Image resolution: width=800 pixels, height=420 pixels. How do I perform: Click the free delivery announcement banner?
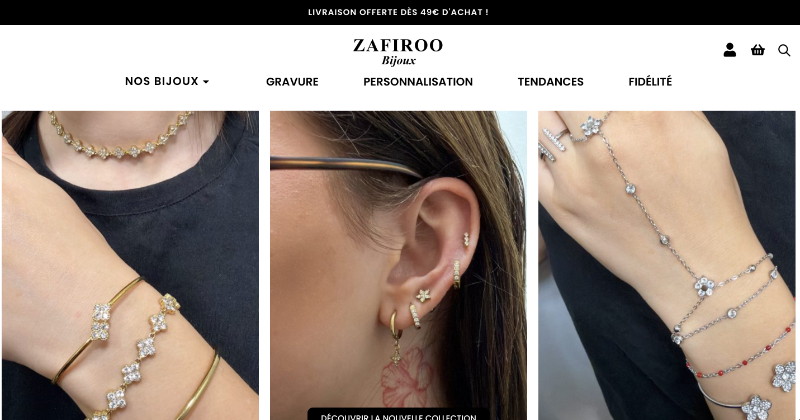click(x=398, y=12)
